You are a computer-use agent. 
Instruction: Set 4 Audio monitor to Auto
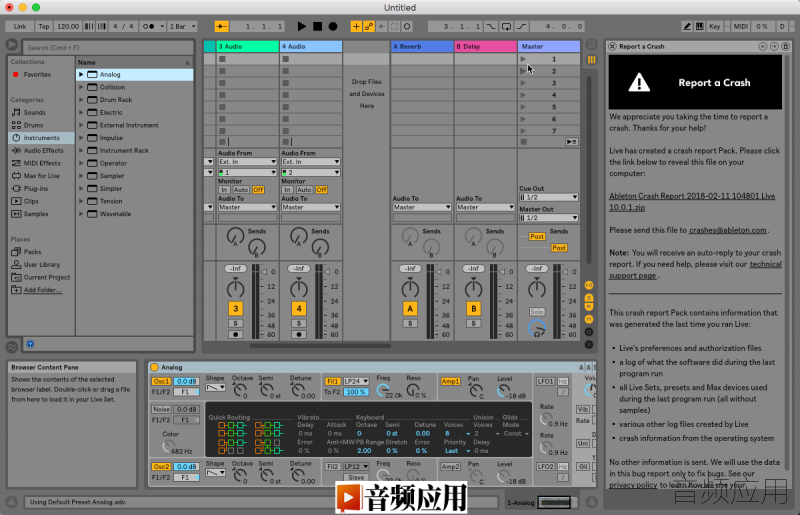tap(304, 190)
